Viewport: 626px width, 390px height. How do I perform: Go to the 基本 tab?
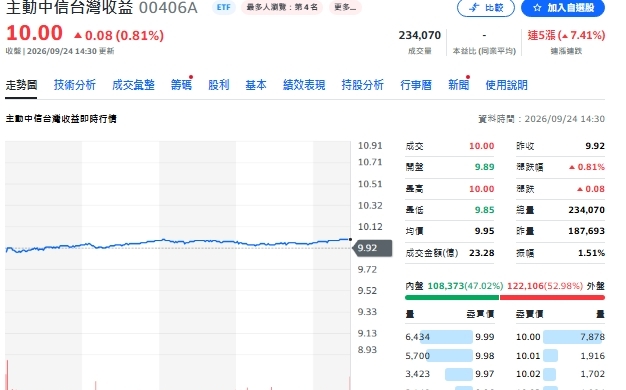pyautogui.click(x=256, y=85)
